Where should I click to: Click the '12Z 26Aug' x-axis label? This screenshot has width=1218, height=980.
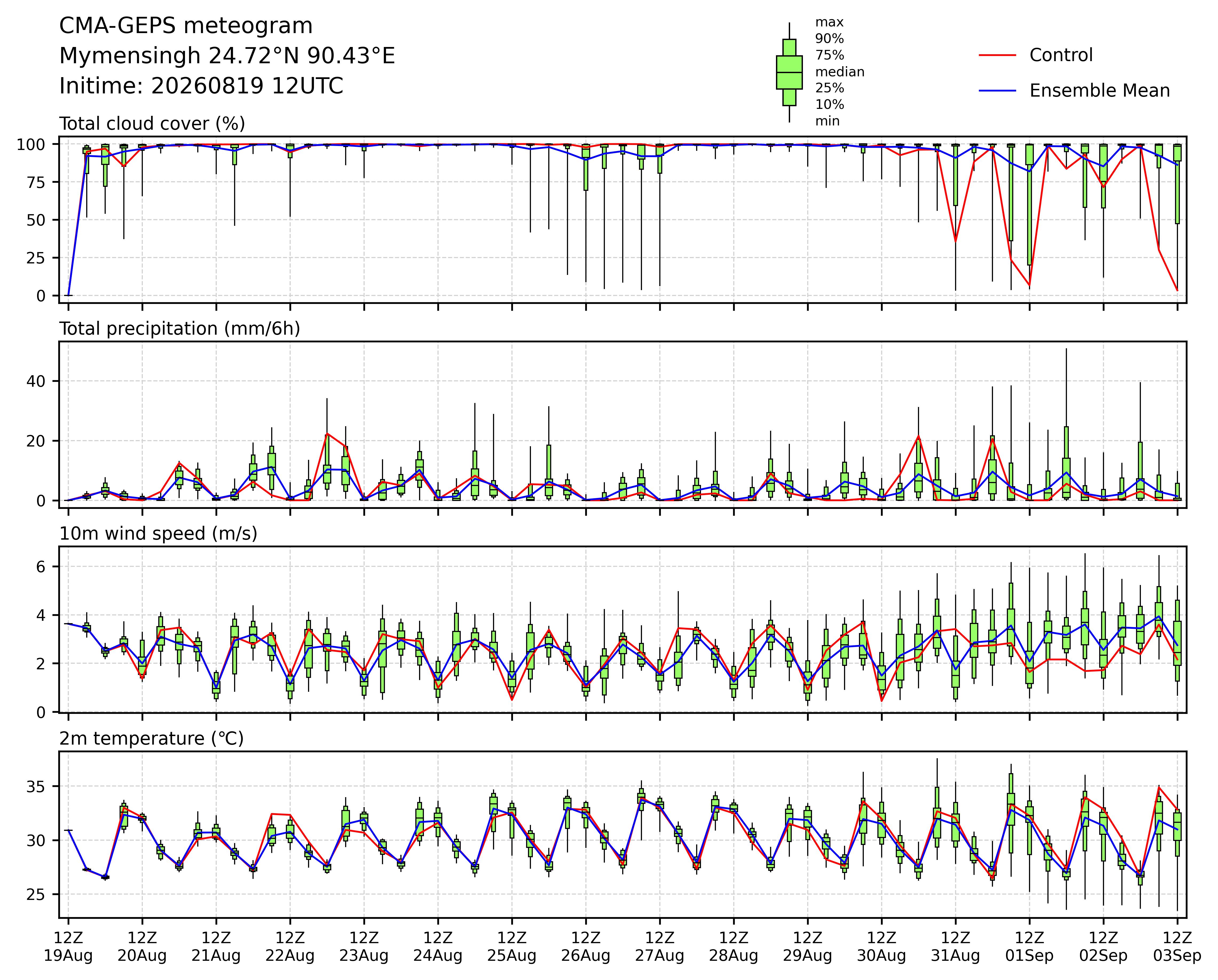tap(586, 947)
